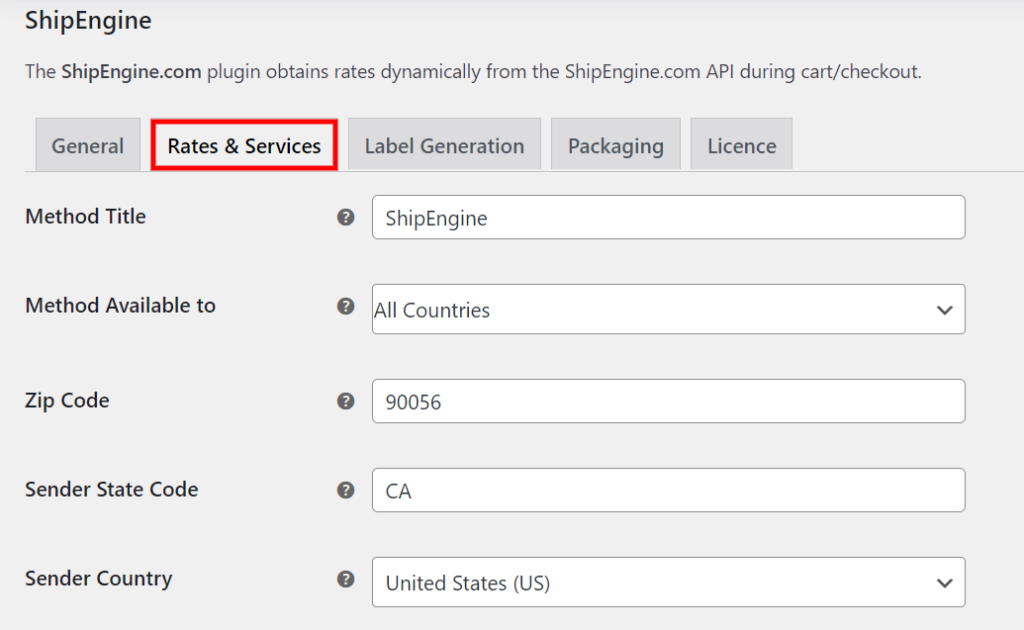
Task: Click the ShipEngine page heading
Action: tap(88, 20)
